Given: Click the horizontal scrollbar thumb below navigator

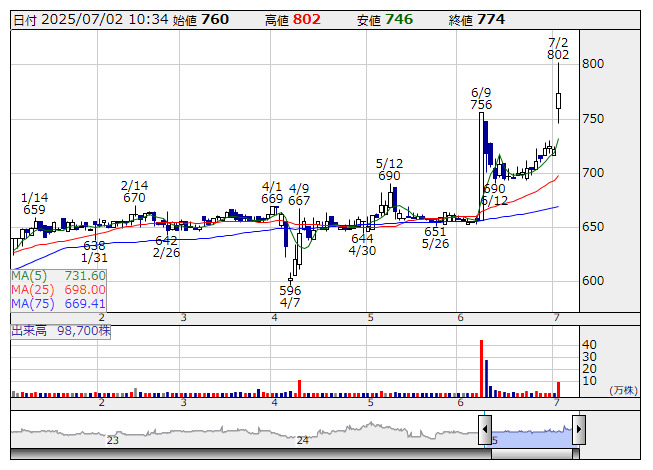Looking at the screenshot, I should pyautogui.click(x=533, y=454).
